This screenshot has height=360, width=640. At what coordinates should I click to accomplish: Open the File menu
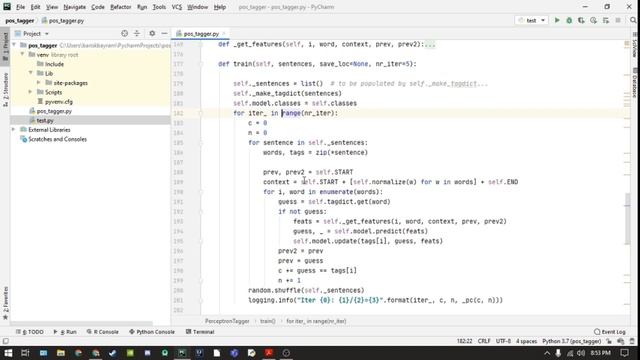(20, 7)
